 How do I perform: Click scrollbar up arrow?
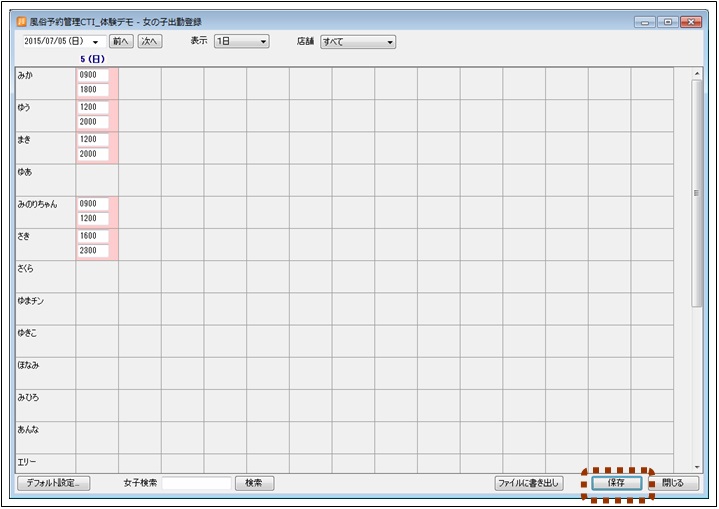(x=696, y=73)
